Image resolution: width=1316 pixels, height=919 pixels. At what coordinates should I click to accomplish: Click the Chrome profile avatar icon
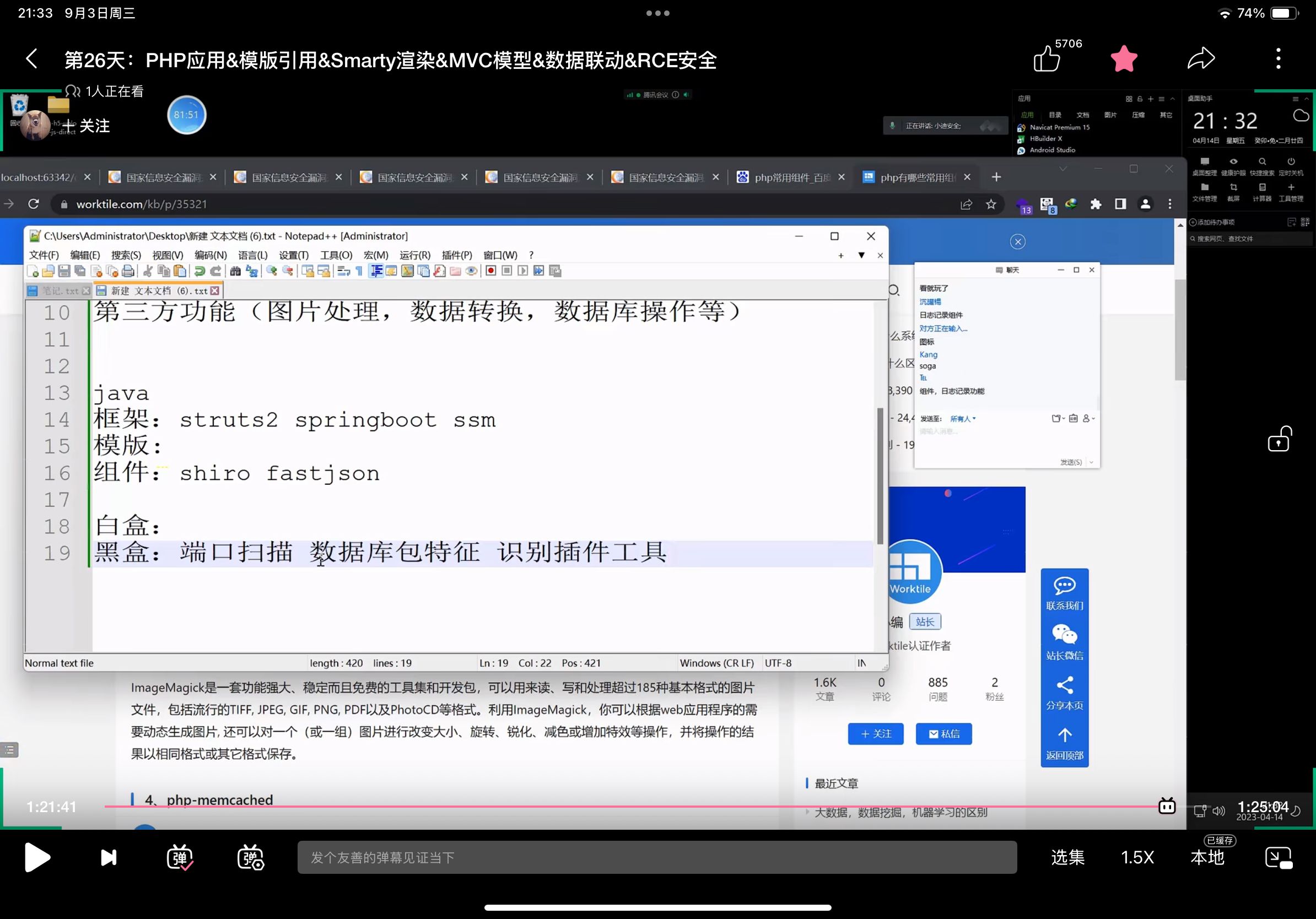(1145, 204)
